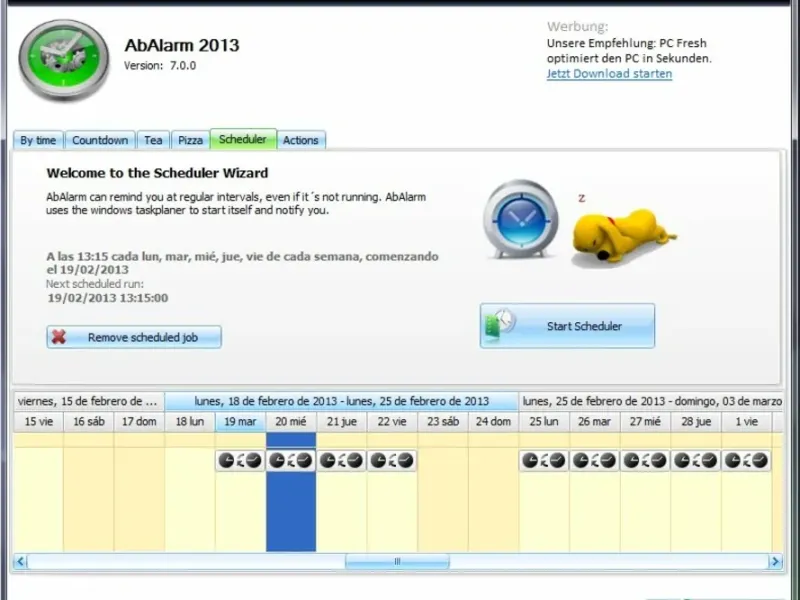Open the Actions tab

click(301, 140)
